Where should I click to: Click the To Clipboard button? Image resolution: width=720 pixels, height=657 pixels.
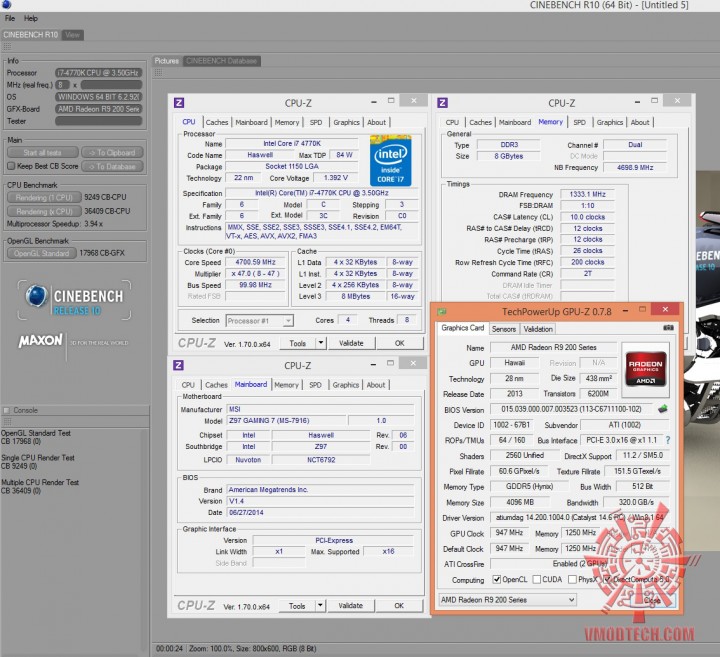tap(112, 152)
